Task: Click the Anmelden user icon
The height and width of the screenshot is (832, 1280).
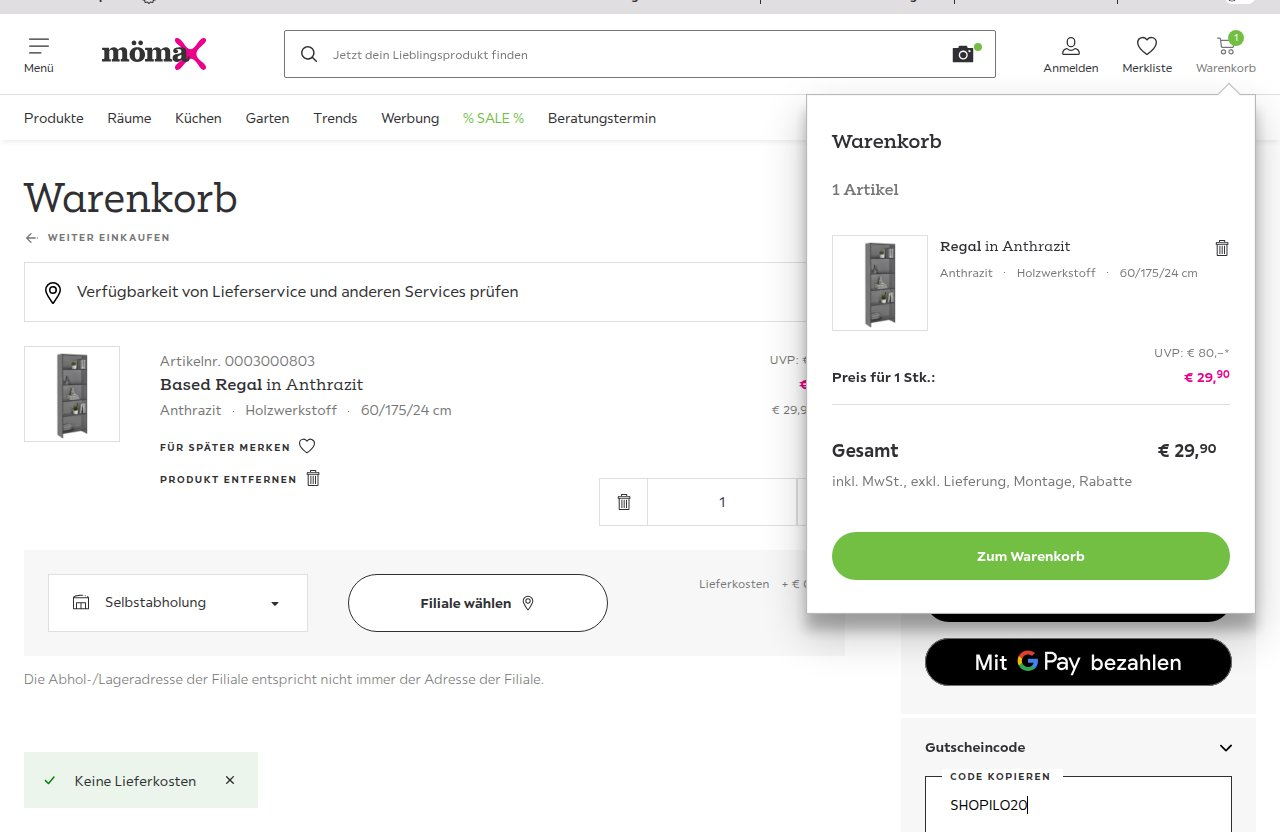Action: 1071,46
